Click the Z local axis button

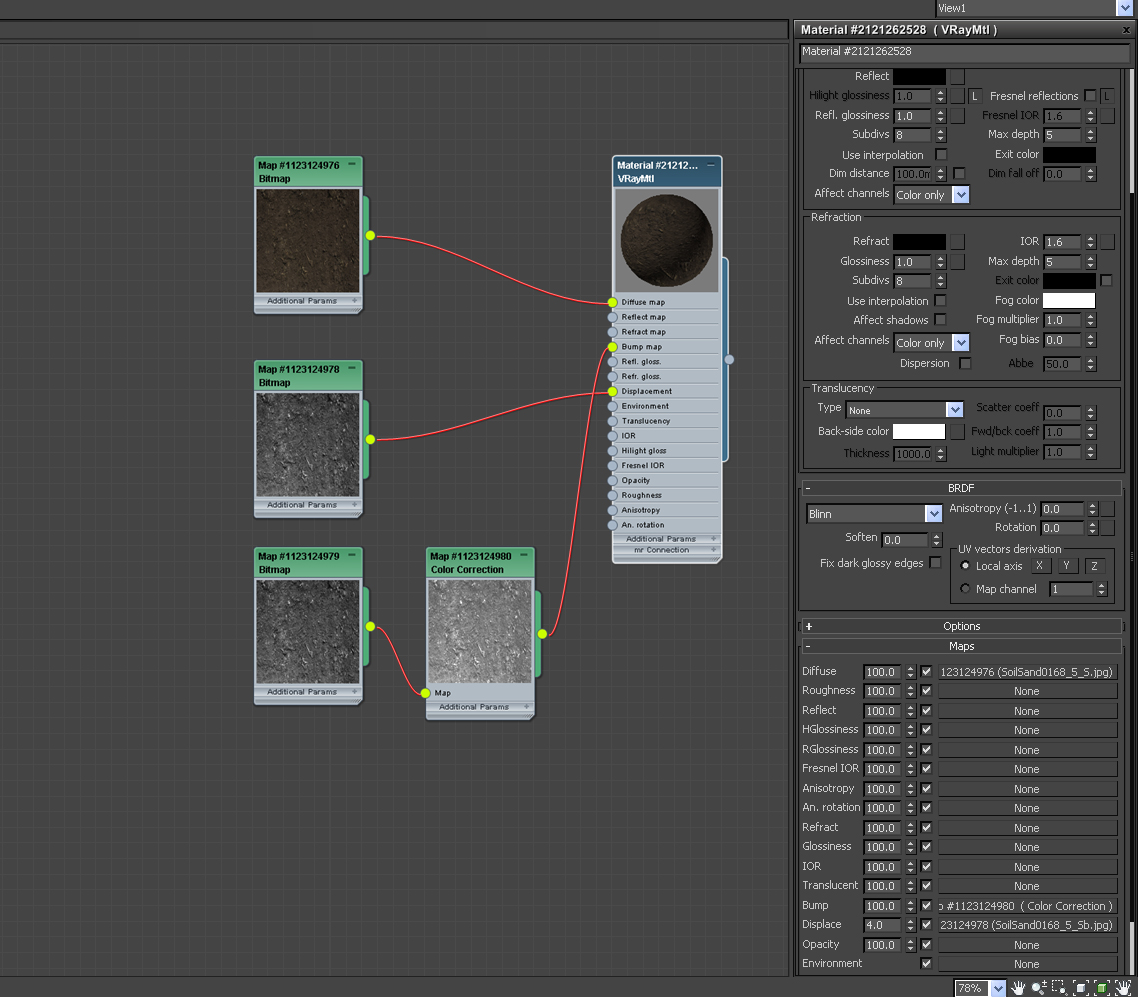tap(1094, 565)
